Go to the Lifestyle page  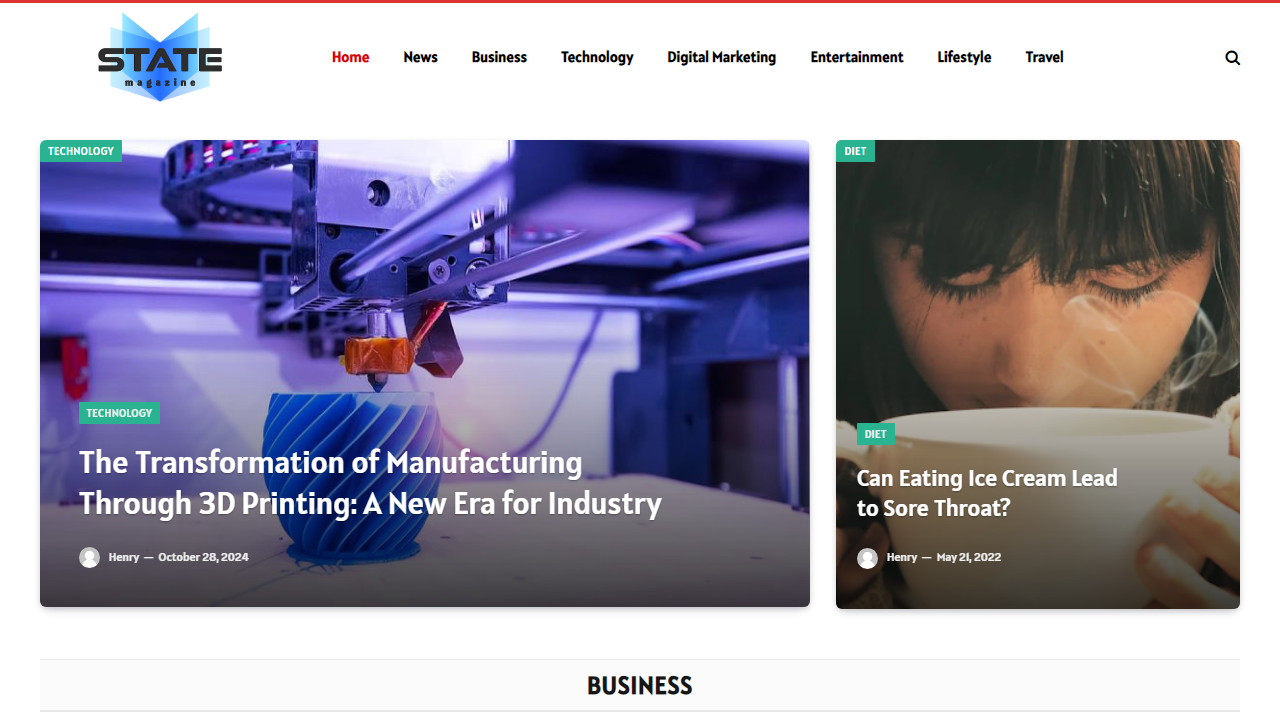pos(964,57)
